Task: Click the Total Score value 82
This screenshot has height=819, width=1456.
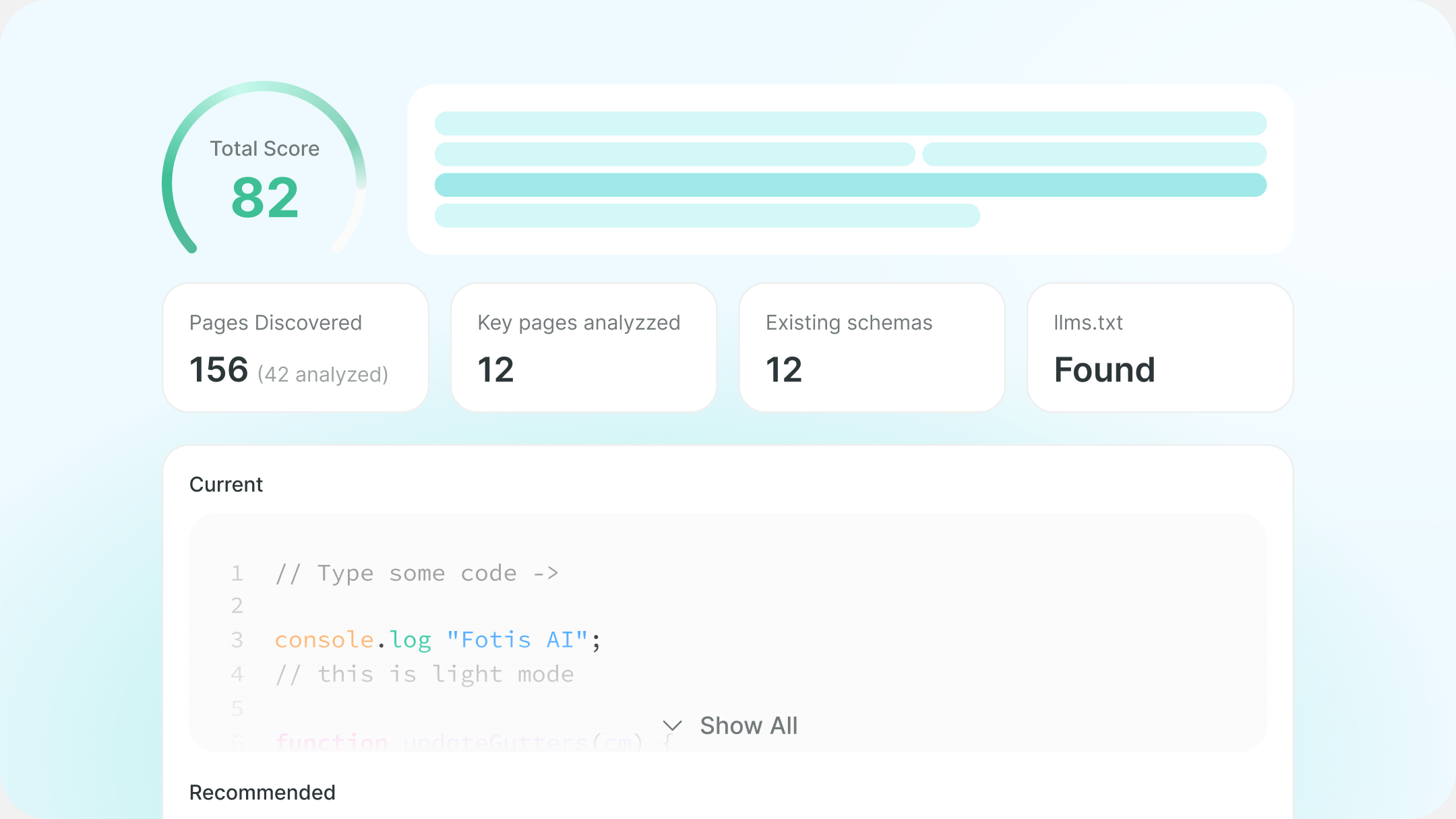Action: [265, 198]
